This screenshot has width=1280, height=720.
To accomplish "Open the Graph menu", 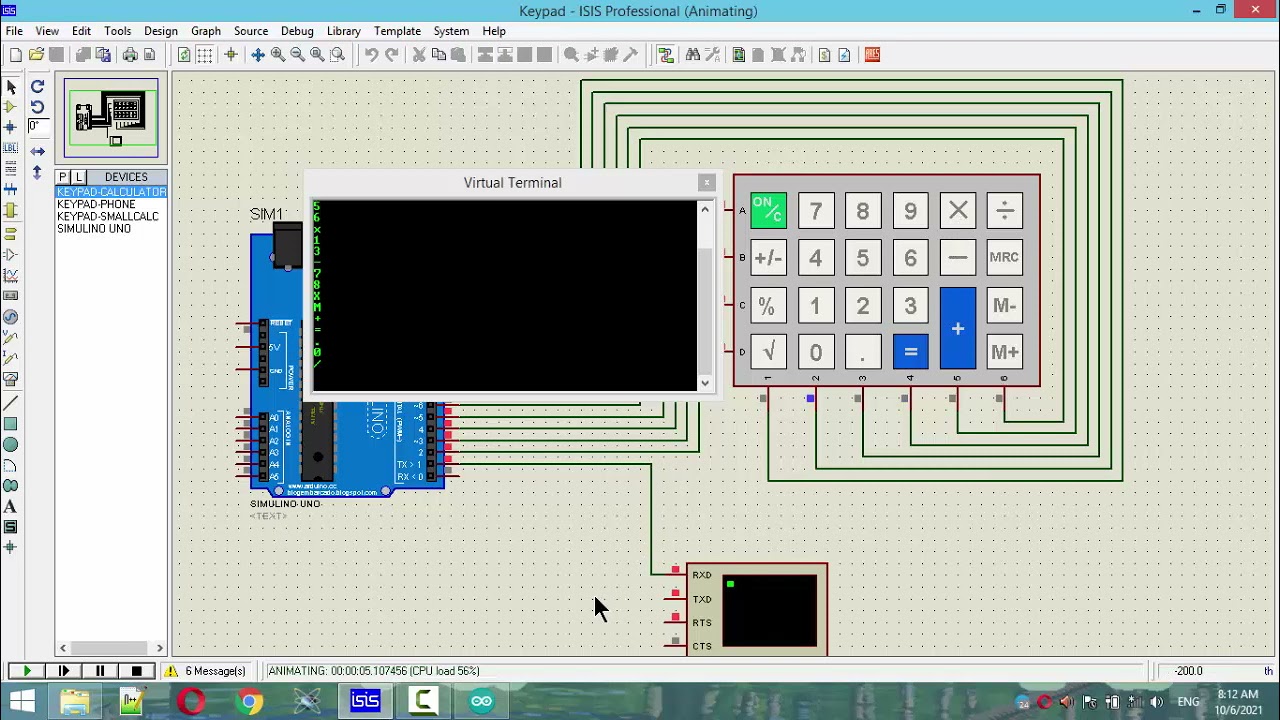I will pyautogui.click(x=206, y=31).
